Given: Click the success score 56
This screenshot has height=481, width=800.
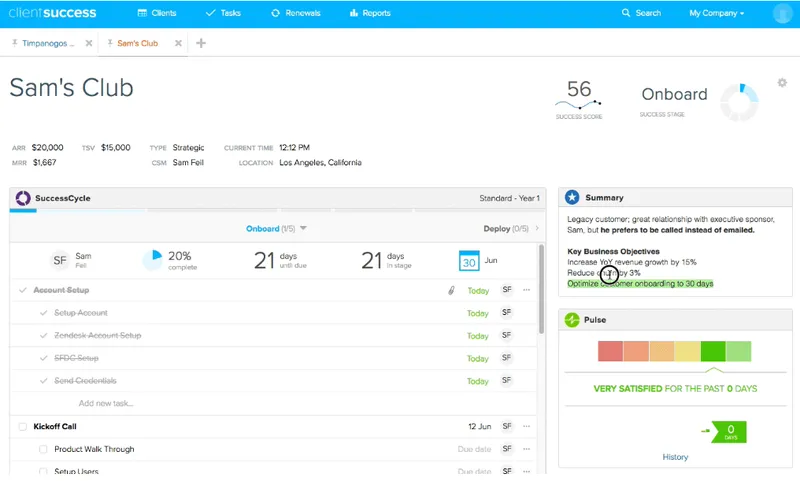Looking at the screenshot, I should pos(579,89).
